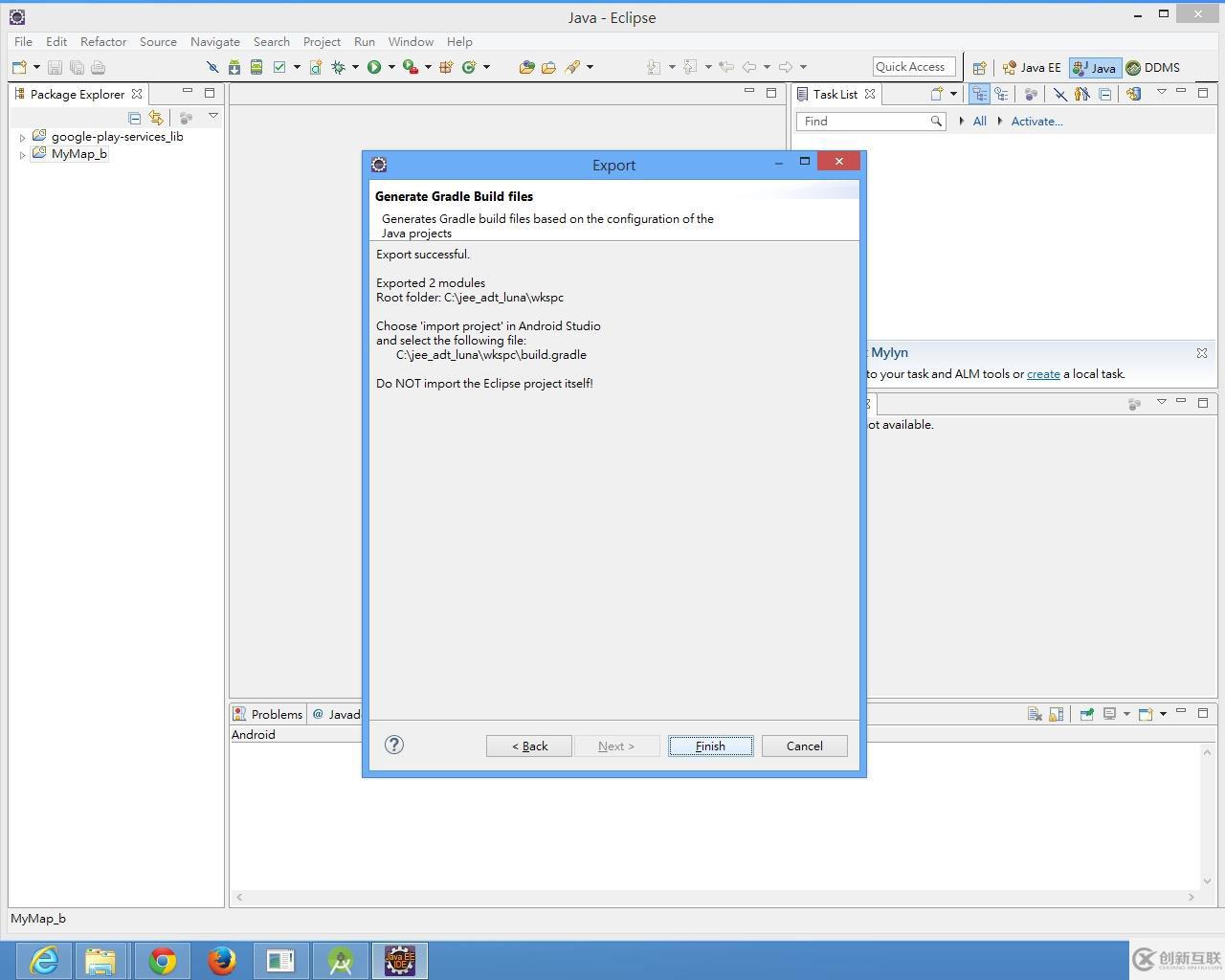This screenshot has width=1225, height=980.
Task: Select the Package Explorer tab
Action: (77, 94)
